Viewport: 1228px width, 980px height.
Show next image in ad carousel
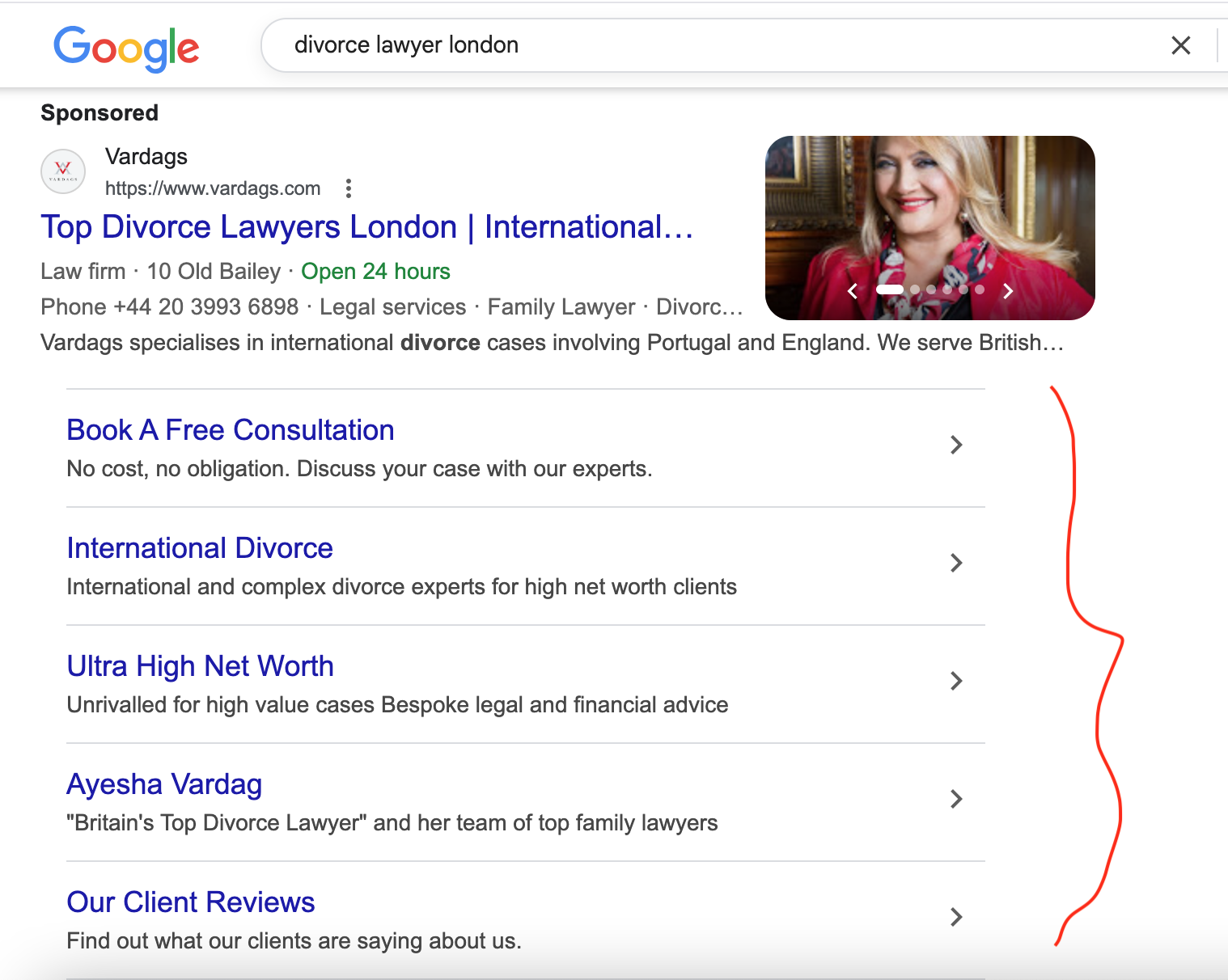(x=1008, y=291)
